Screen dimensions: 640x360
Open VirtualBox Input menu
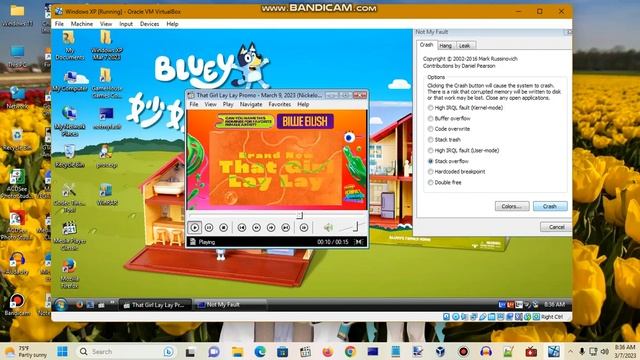[x=126, y=24]
